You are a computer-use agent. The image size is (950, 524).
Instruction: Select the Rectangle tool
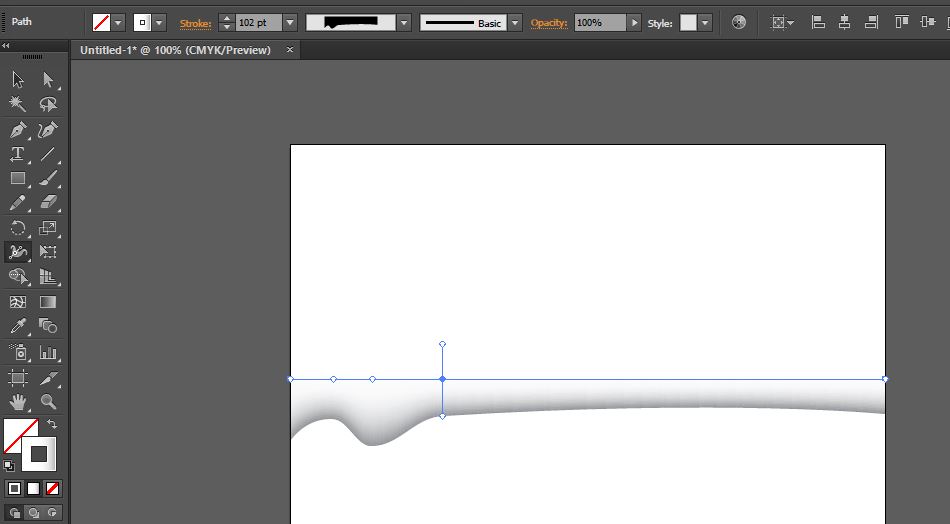pos(18,178)
